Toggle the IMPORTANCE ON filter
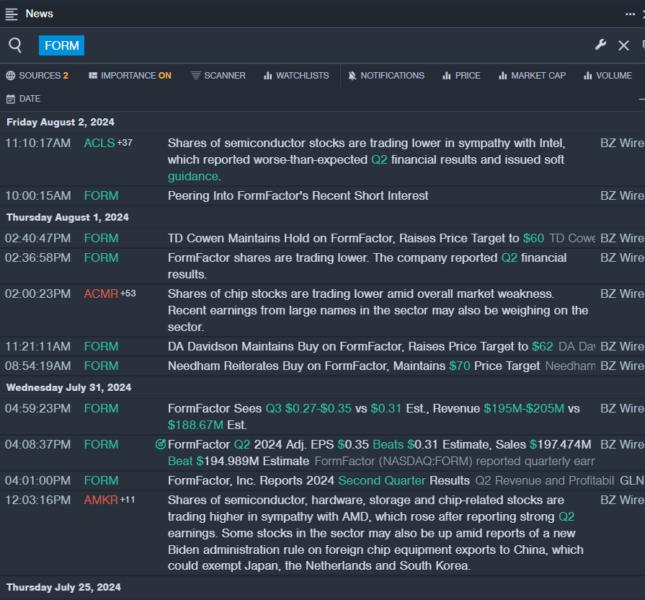 (x=130, y=76)
